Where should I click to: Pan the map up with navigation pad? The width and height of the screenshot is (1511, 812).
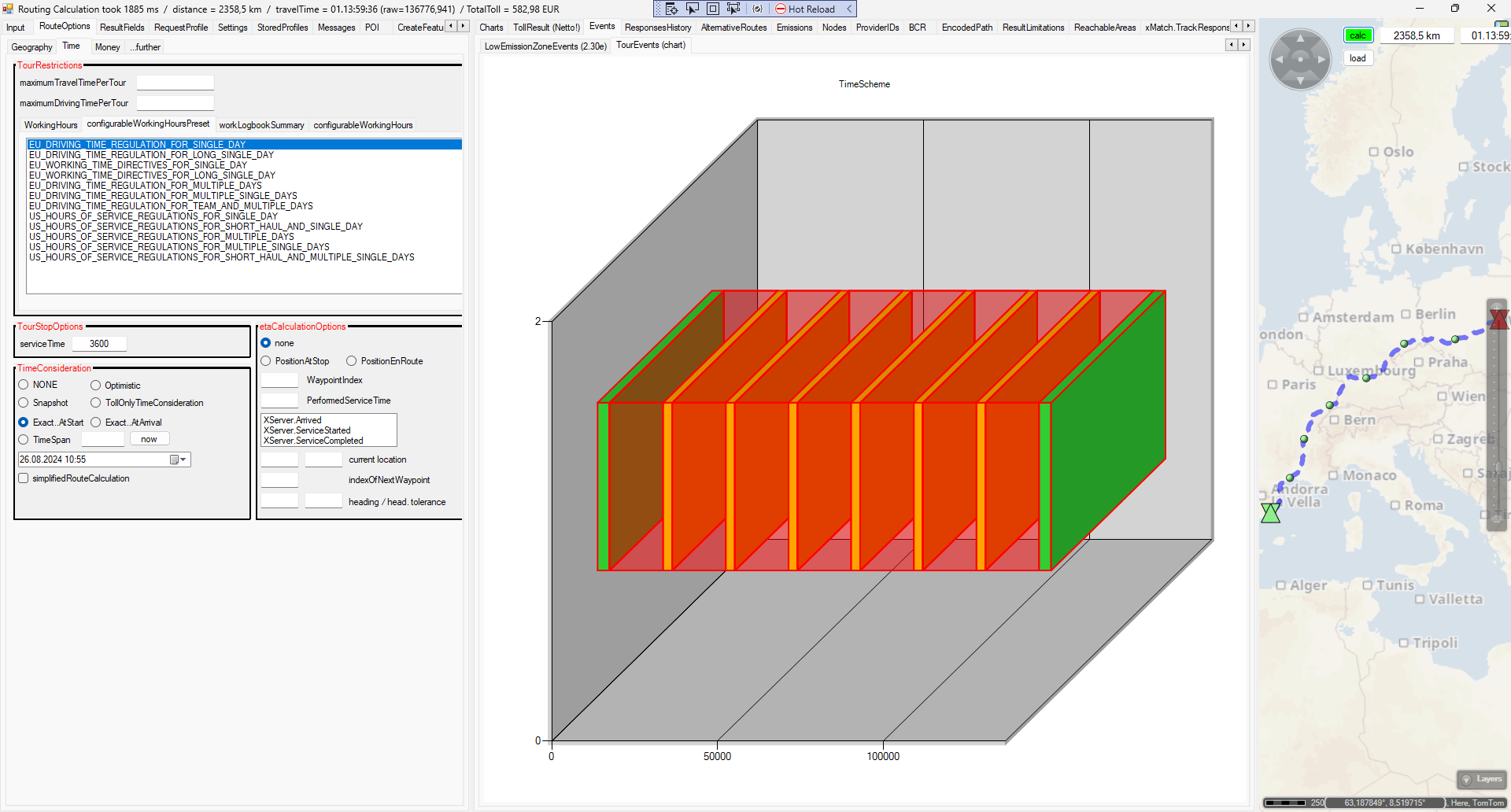click(1300, 38)
